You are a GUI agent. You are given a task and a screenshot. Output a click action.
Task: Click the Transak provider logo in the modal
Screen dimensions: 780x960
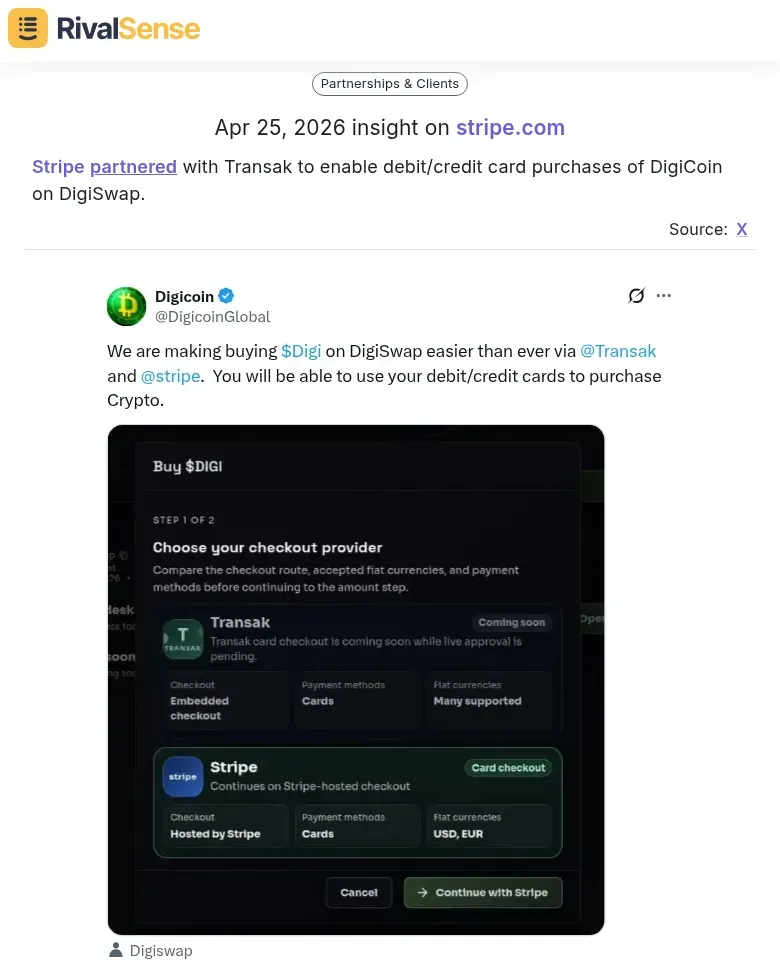tap(182, 638)
